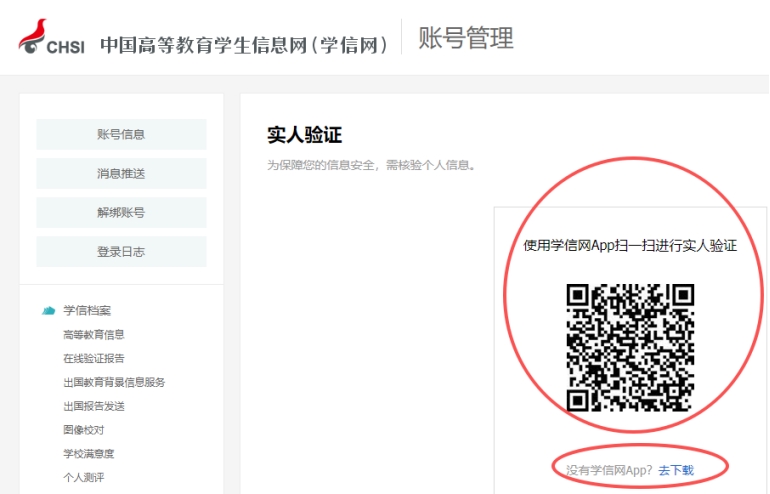Viewport: 770px width, 494px height.
Task: View the 登录日志 page
Action: (121, 252)
